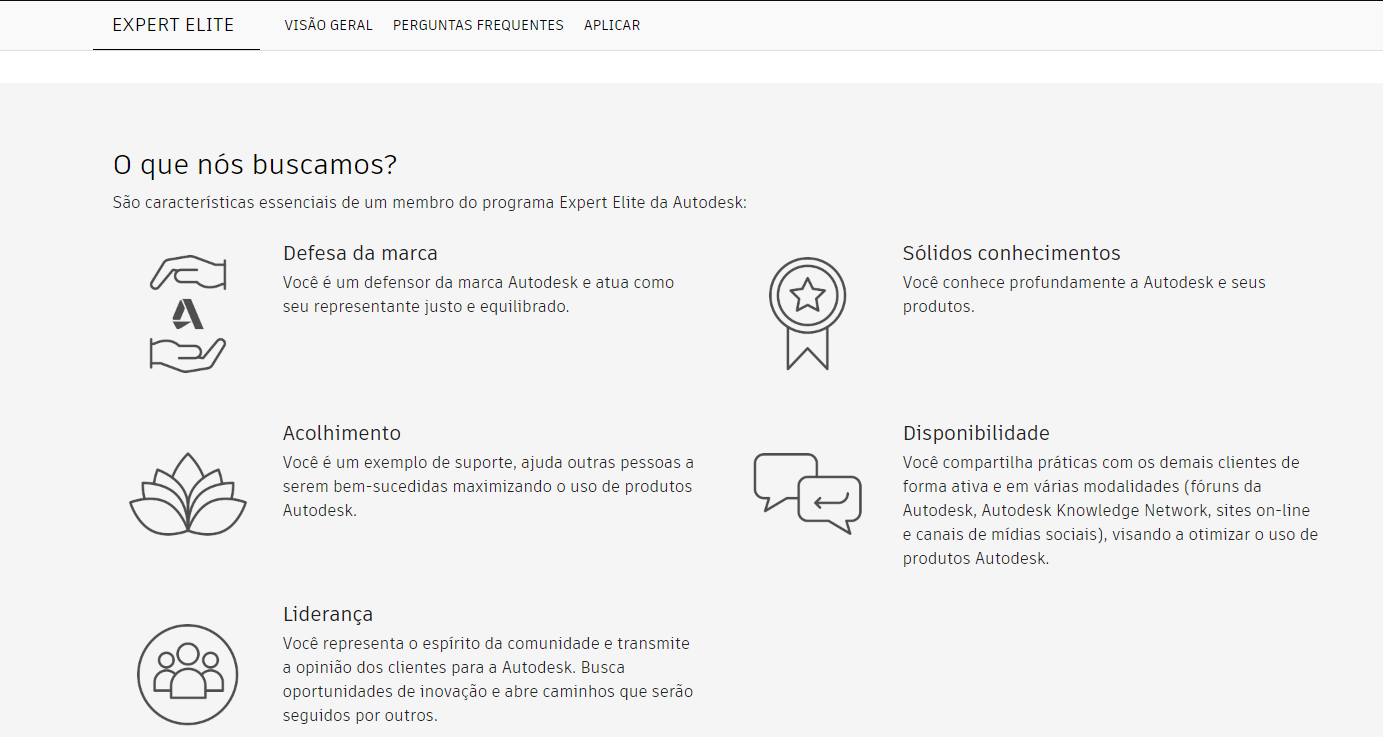Click the "Você representa o espírito da comunidade" paragraph
Viewport: 1383px width, 737px height.
tap(488, 679)
